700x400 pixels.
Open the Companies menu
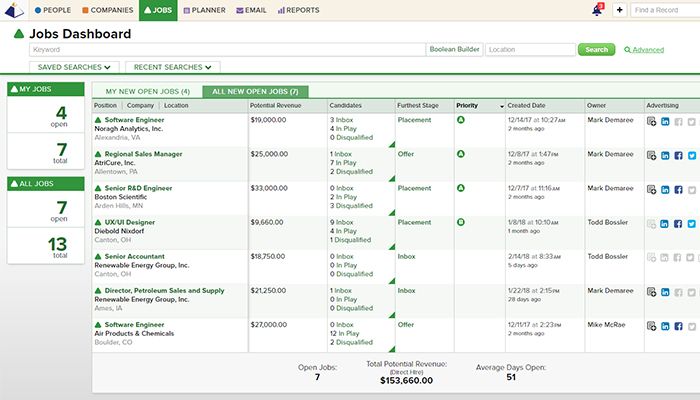point(104,10)
